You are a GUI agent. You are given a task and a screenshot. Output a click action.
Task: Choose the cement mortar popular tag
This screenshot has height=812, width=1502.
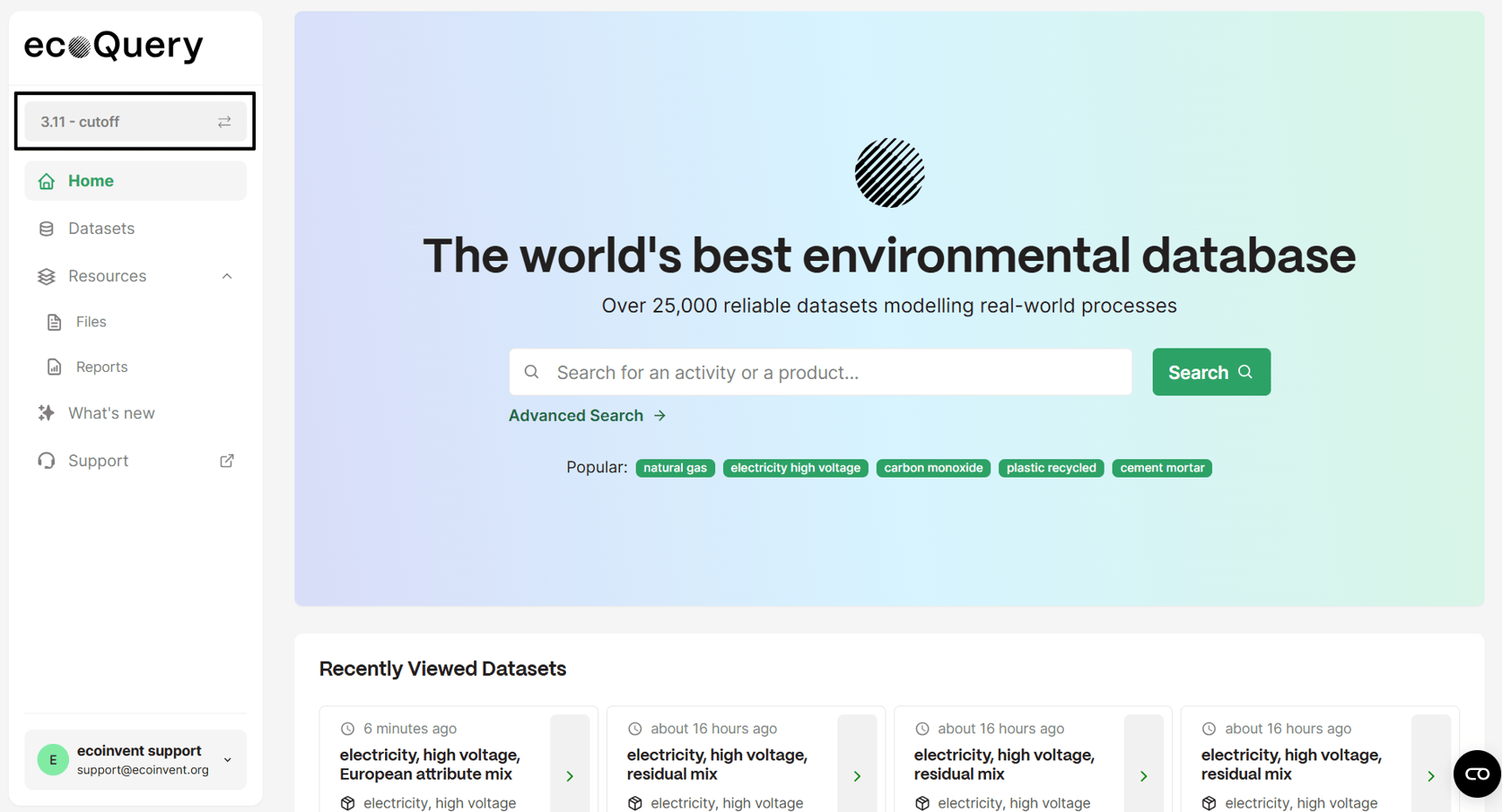tap(1161, 468)
